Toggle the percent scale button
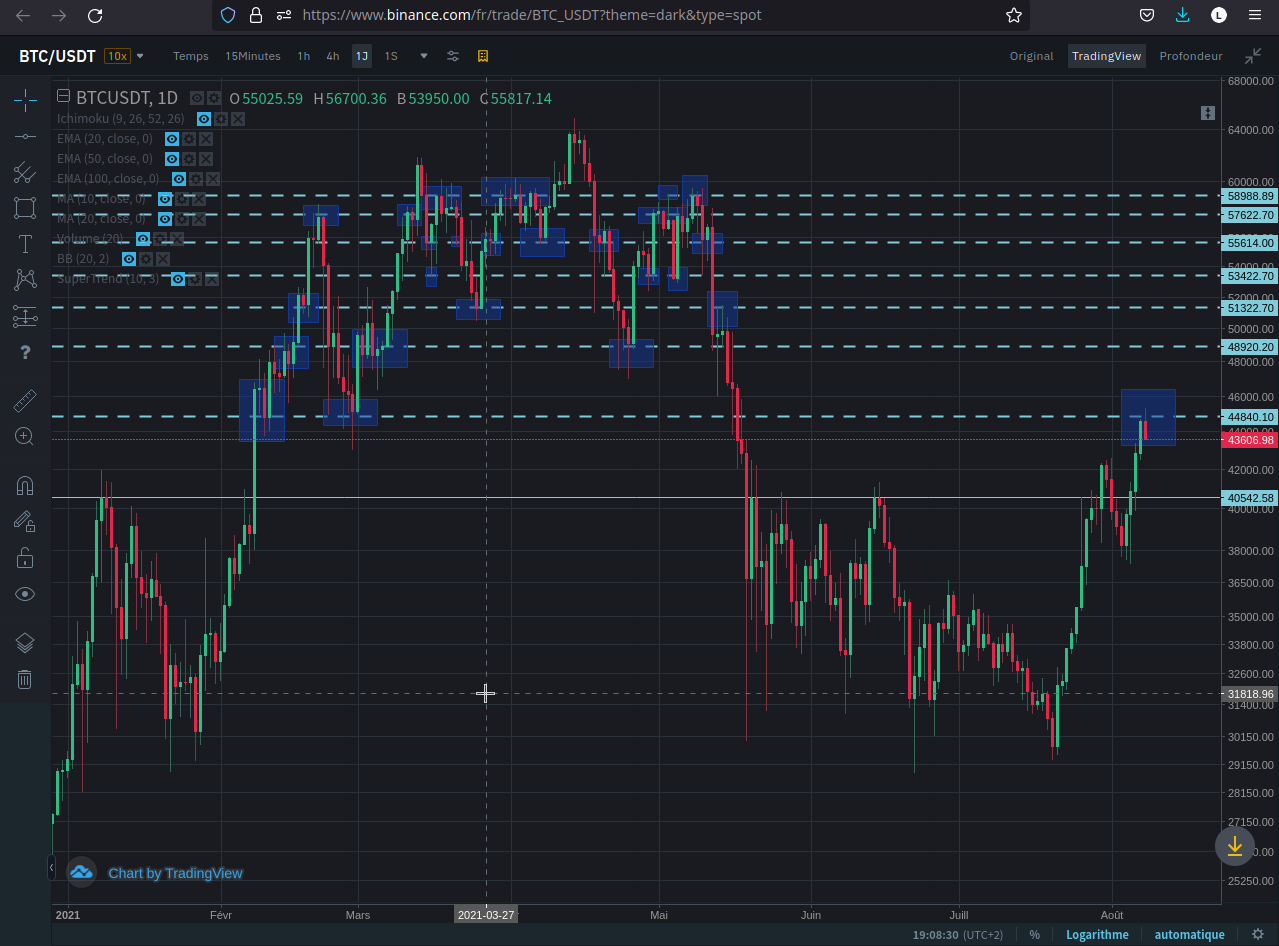Image resolution: width=1279 pixels, height=946 pixels. [1034, 935]
